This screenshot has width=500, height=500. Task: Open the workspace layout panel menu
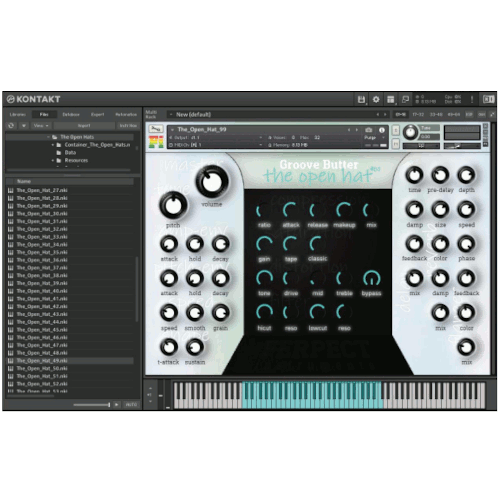click(x=391, y=99)
